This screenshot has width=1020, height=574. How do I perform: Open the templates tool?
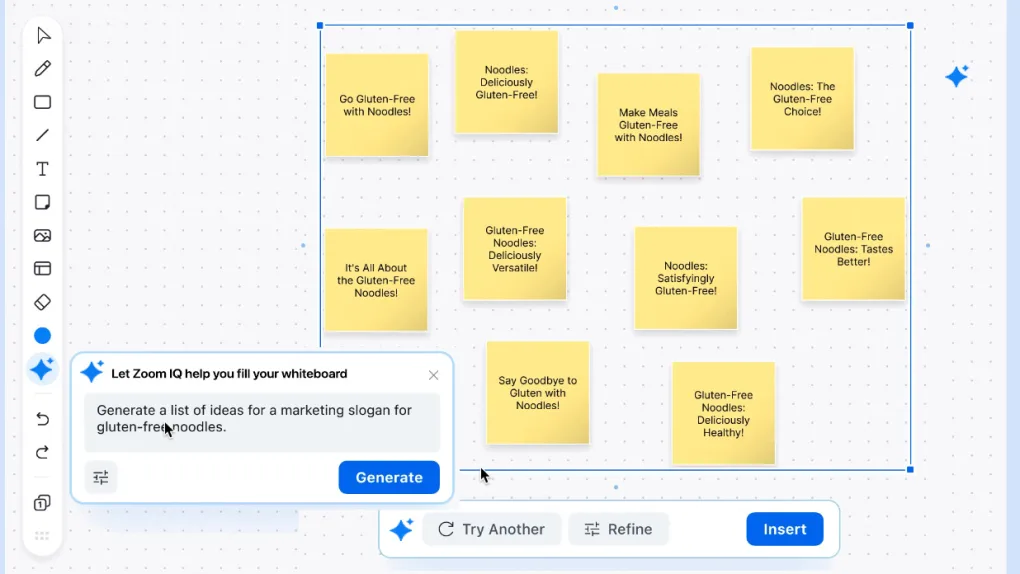(x=43, y=269)
